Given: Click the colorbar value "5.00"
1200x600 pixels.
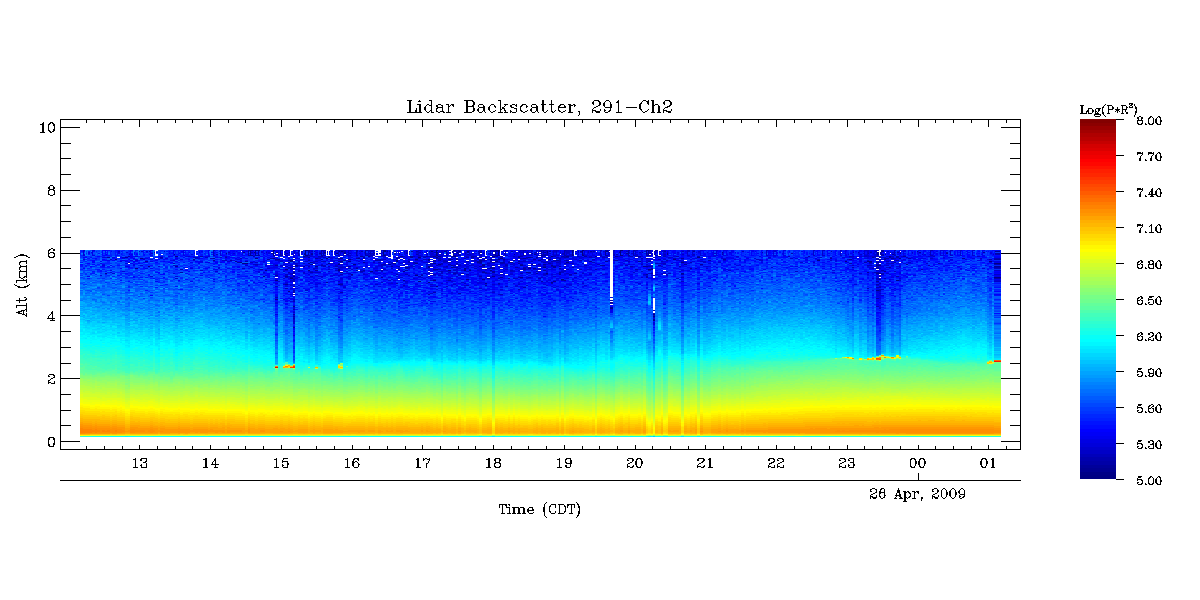Looking at the screenshot, I should pyautogui.click(x=1149, y=481).
